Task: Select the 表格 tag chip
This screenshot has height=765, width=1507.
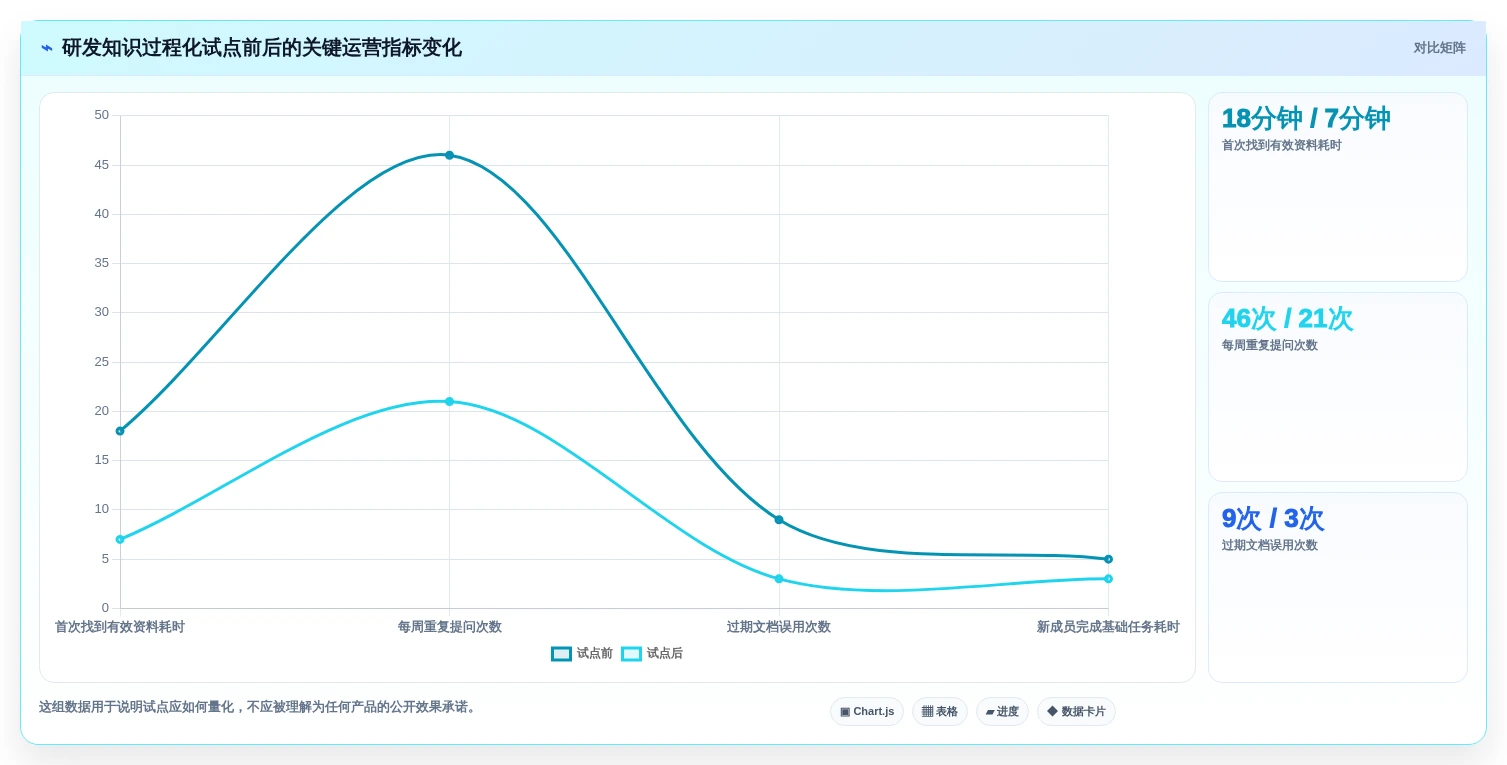Action: point(940,712)
